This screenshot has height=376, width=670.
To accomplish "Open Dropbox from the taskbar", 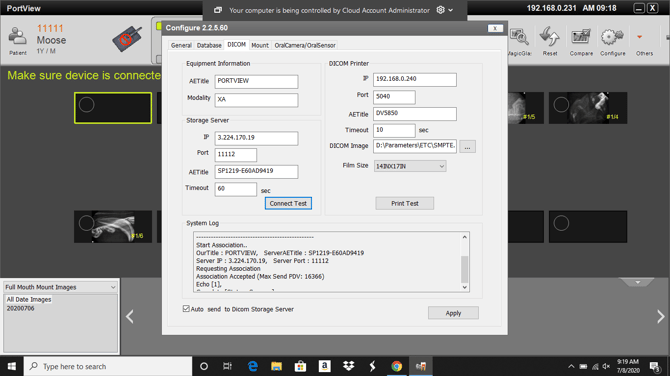I will pos(349,366).
